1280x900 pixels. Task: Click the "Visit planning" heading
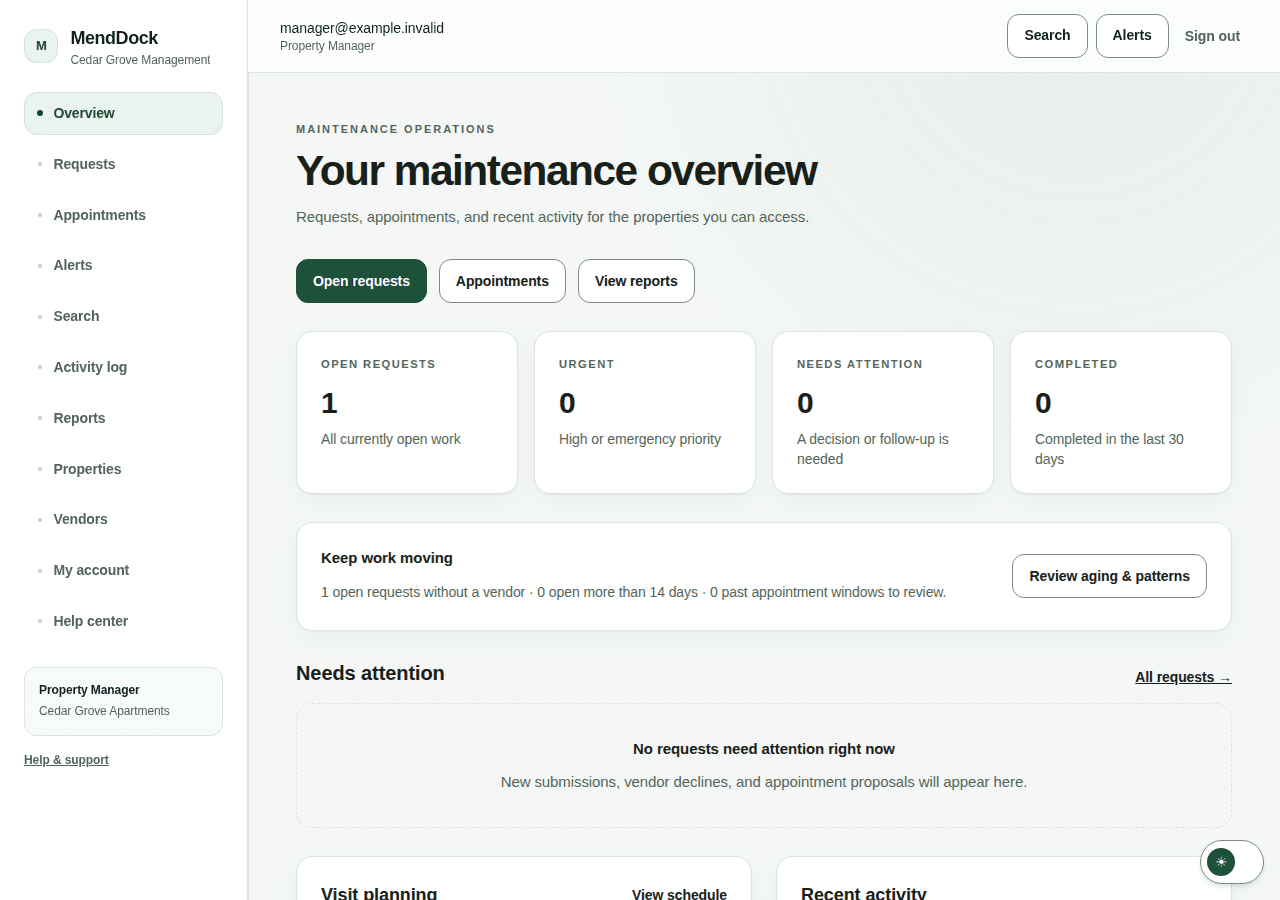click(x=379, y=892)
